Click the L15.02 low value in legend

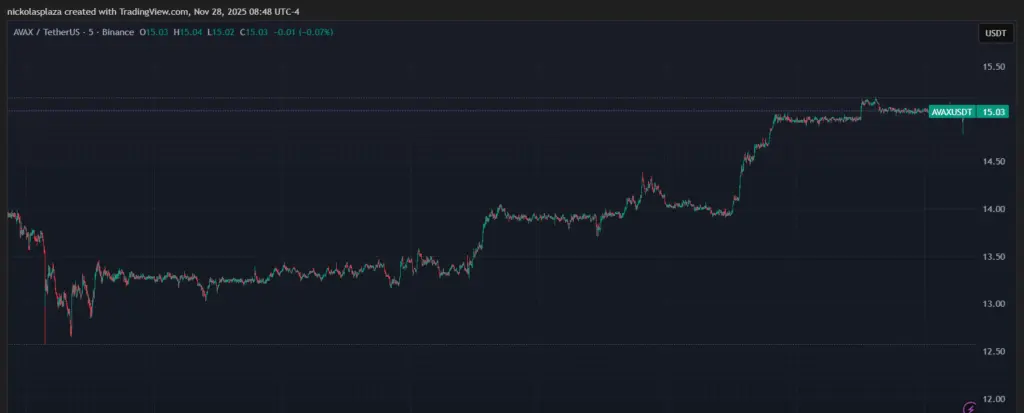[221, 32]
